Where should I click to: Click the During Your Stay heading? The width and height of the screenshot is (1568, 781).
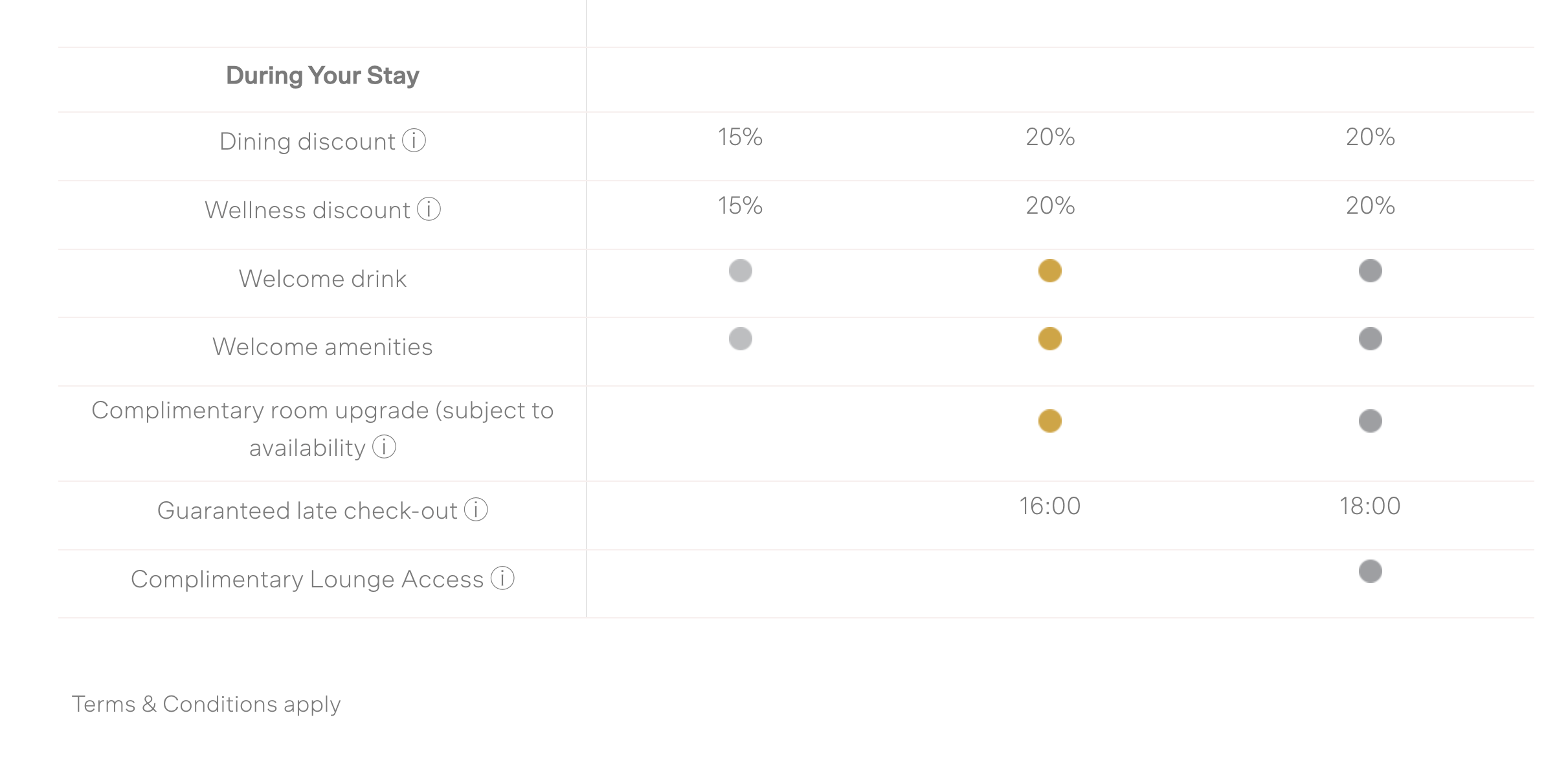point(322,76)
